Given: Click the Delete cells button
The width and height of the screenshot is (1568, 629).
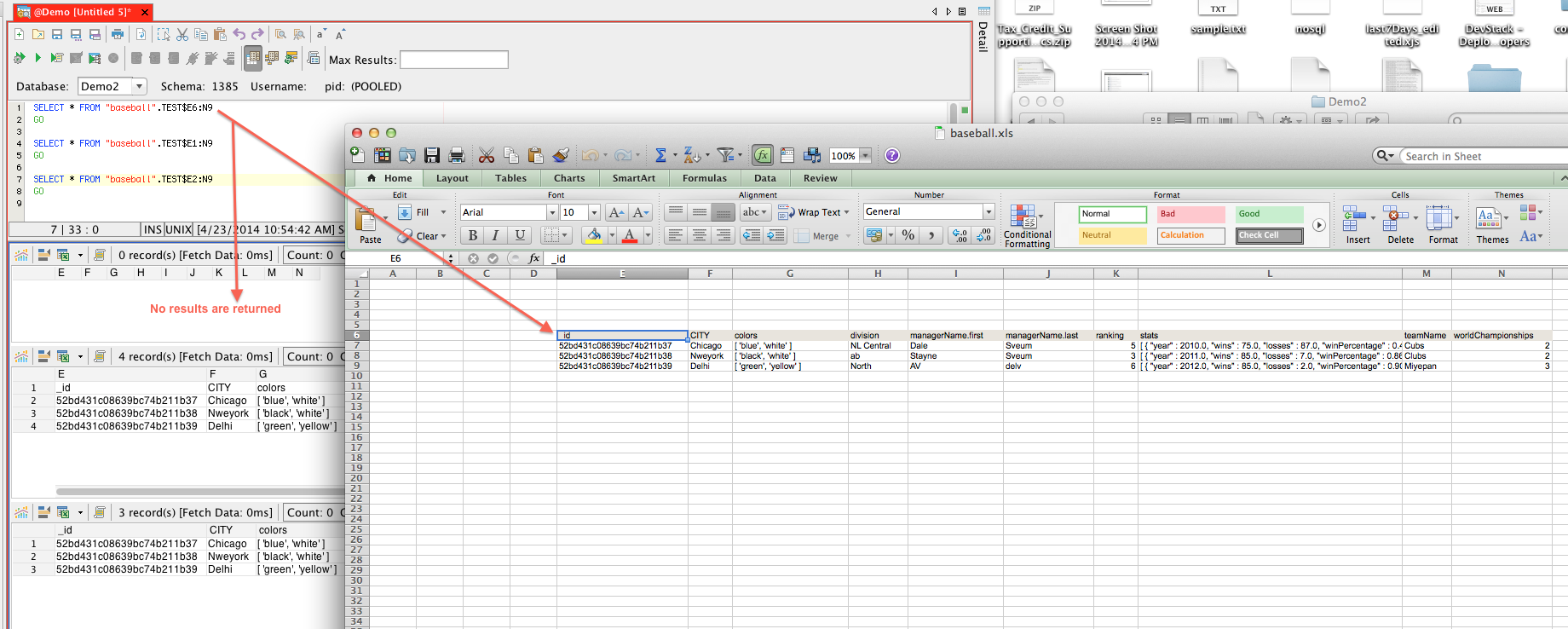Looking at the screenshot, I should pyautogui.click(x=1400, y=225).
